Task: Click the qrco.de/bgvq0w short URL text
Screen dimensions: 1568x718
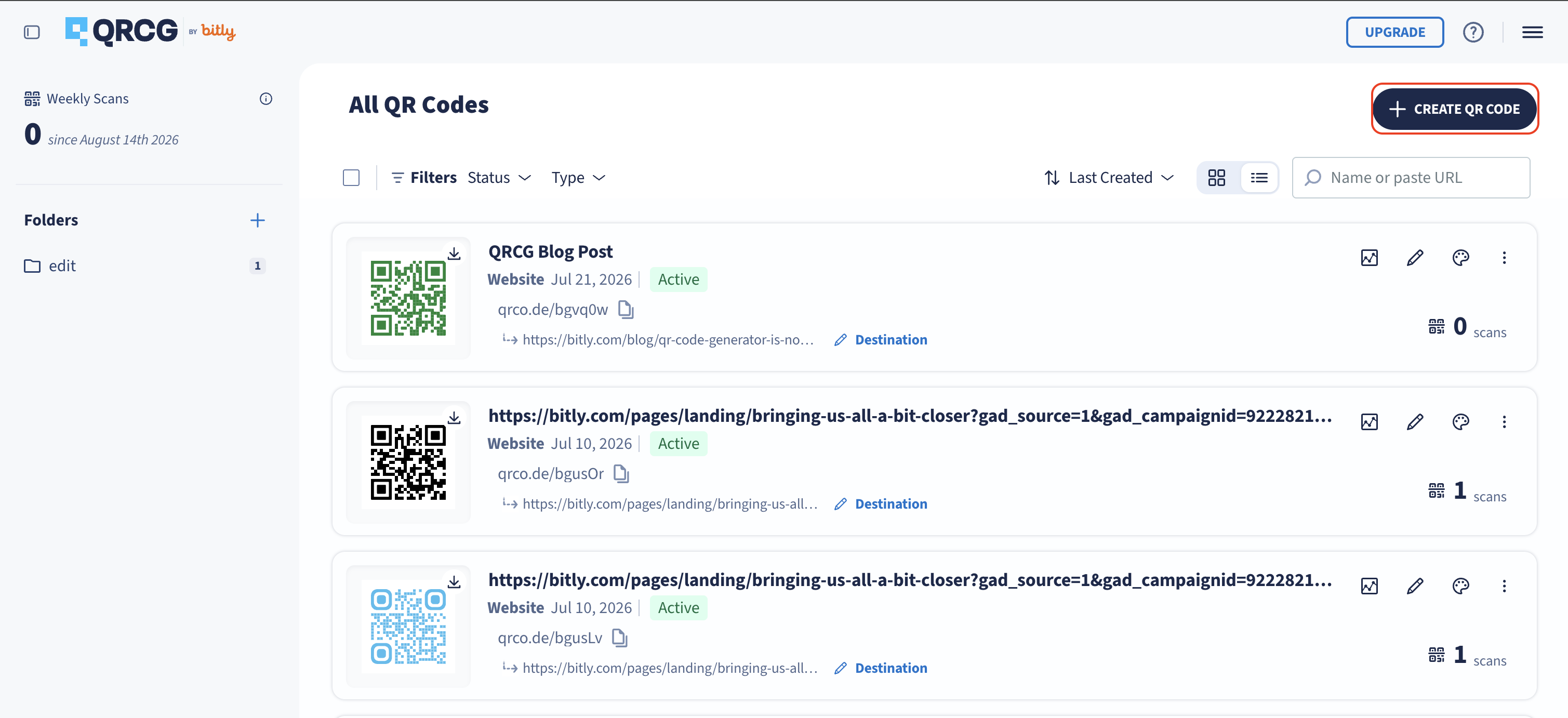Action: pos(553,310)
